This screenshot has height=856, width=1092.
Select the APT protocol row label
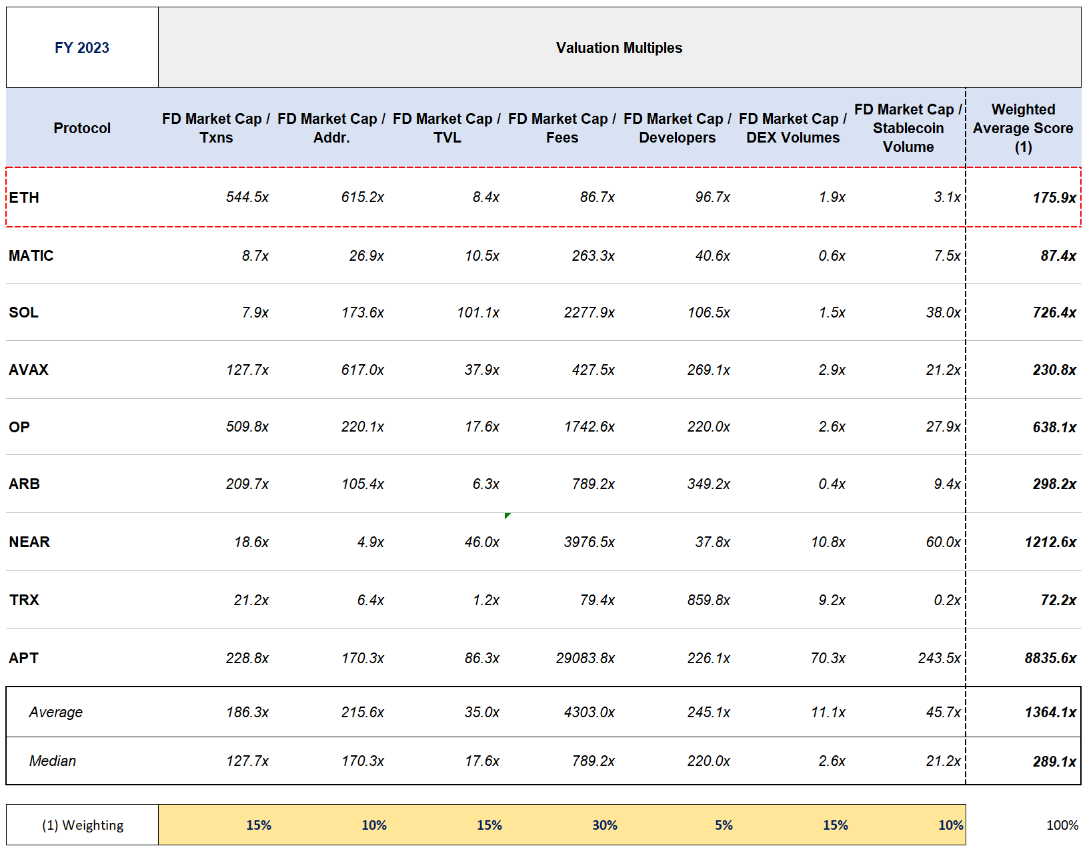tap(24, 657)
